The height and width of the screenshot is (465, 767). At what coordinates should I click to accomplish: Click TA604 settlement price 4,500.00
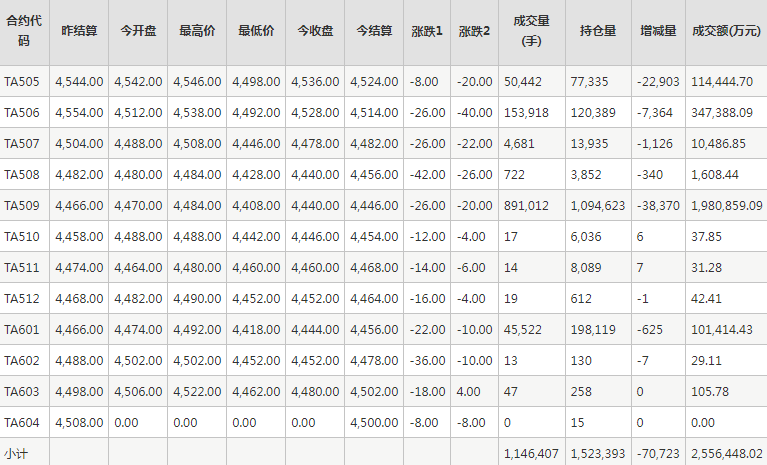click(x=374, y=422)
